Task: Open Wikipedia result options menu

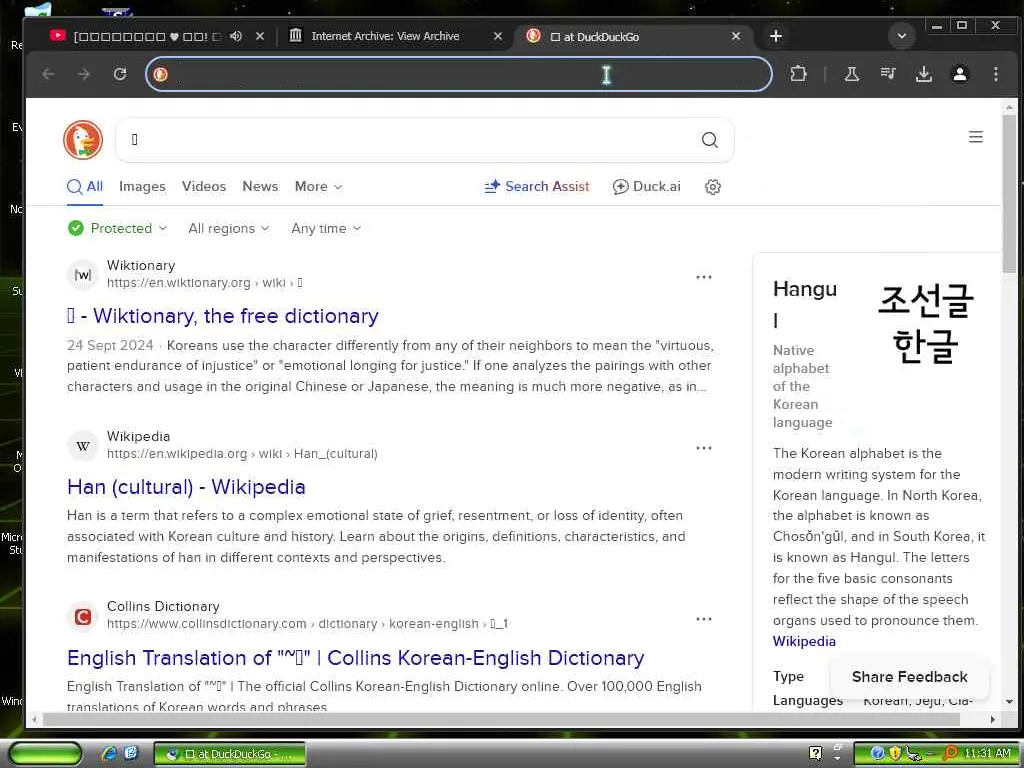Action: point(703,448)
